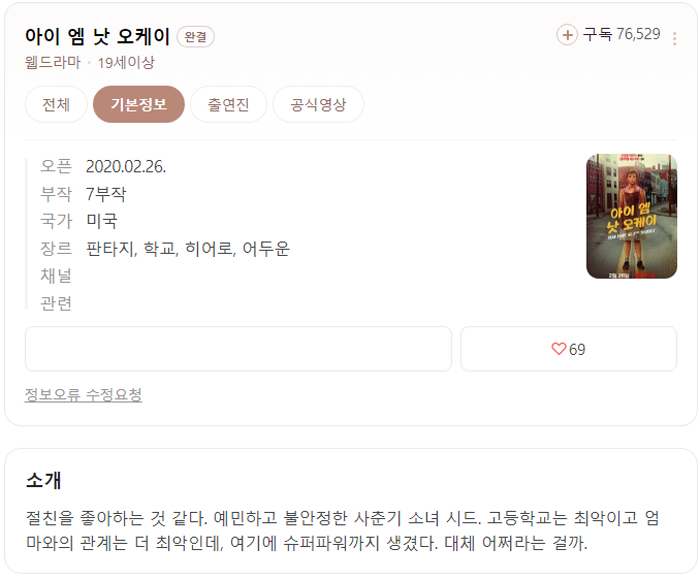Open the 공식영상 tab

318,104
